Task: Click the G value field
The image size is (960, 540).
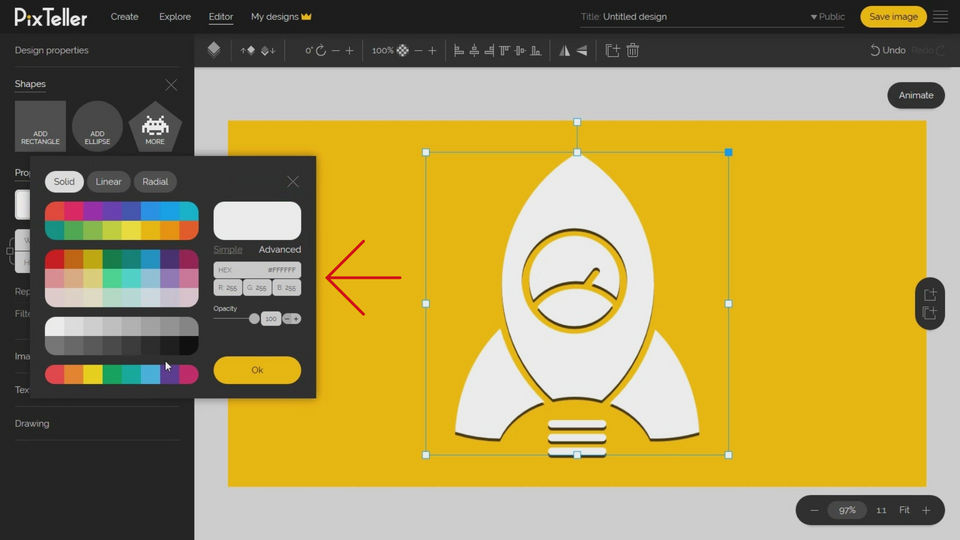Action: 257,287
